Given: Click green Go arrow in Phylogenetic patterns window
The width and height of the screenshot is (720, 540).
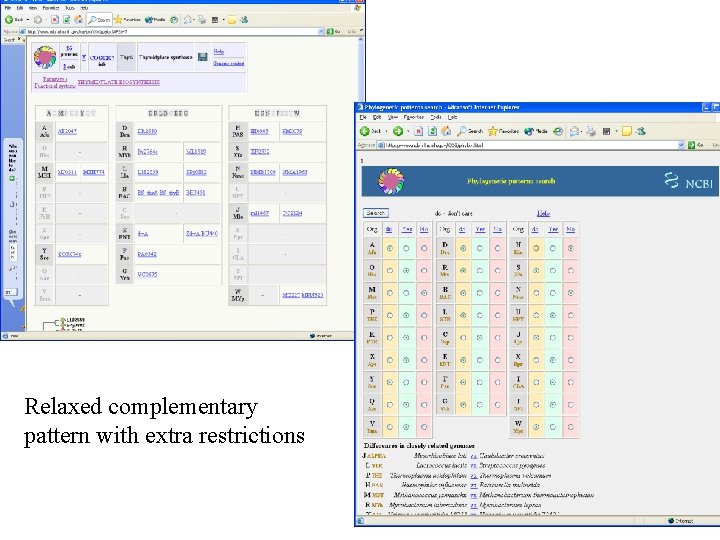Looking at the screenshot, I should (692, 145).
